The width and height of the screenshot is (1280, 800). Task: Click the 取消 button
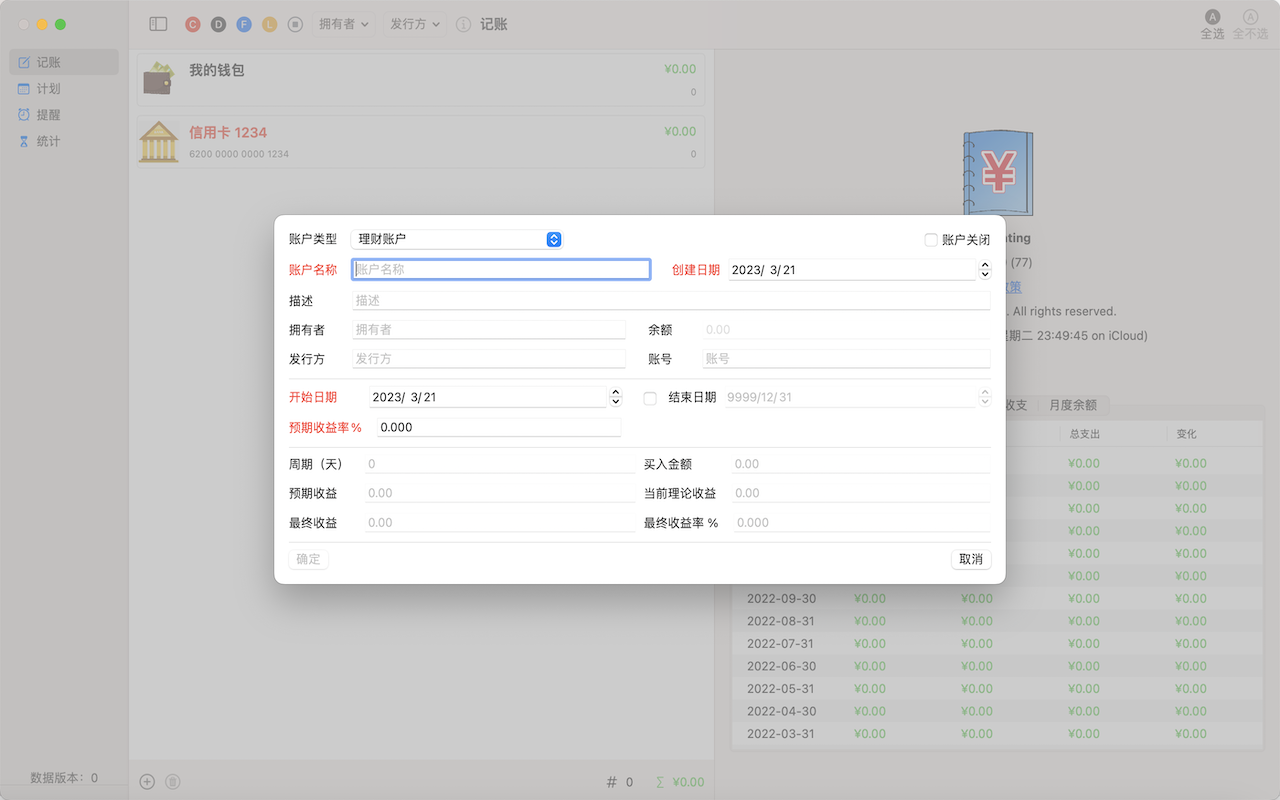[x=971, y=559]
